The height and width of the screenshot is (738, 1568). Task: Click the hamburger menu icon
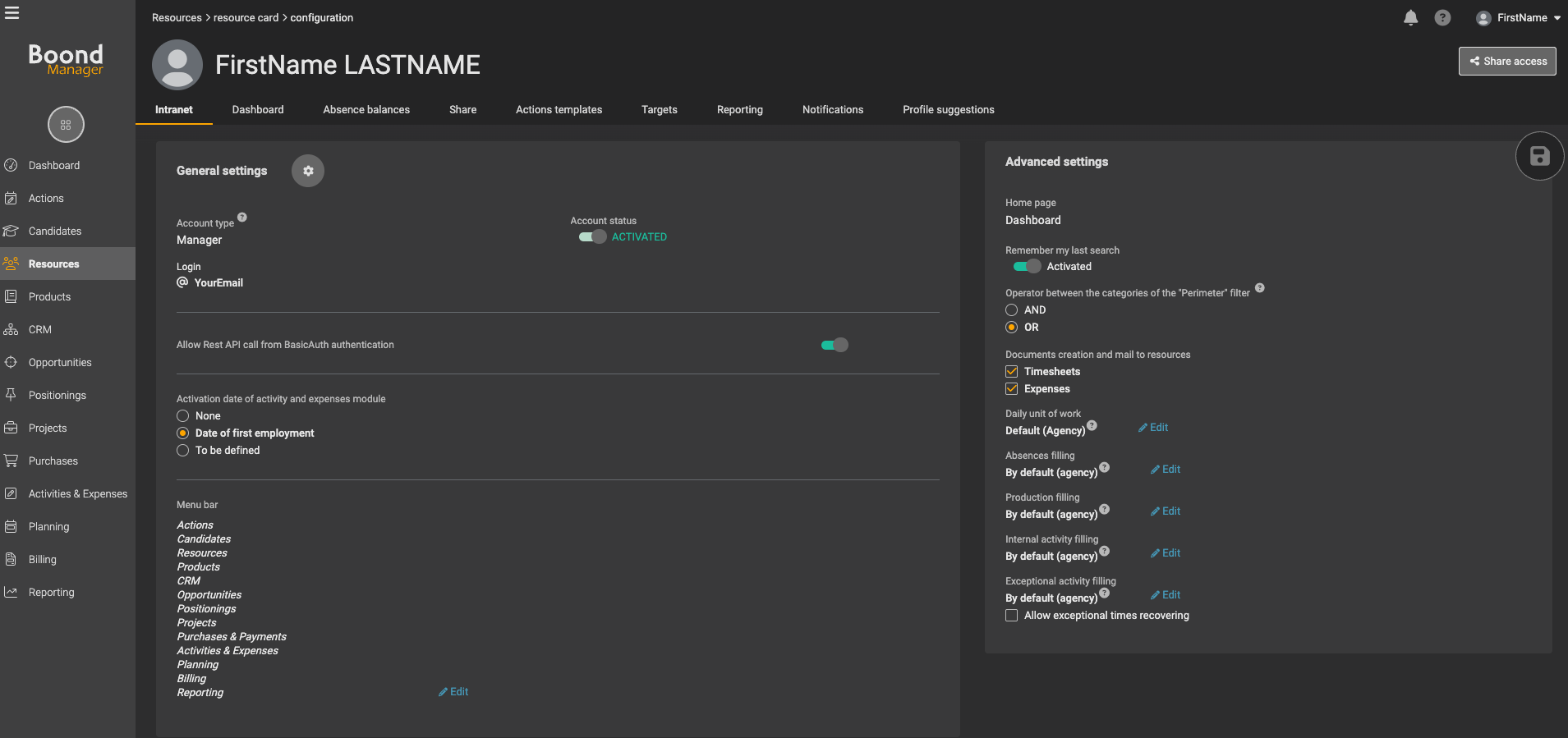pyautogui.click(x=12, y=13)
